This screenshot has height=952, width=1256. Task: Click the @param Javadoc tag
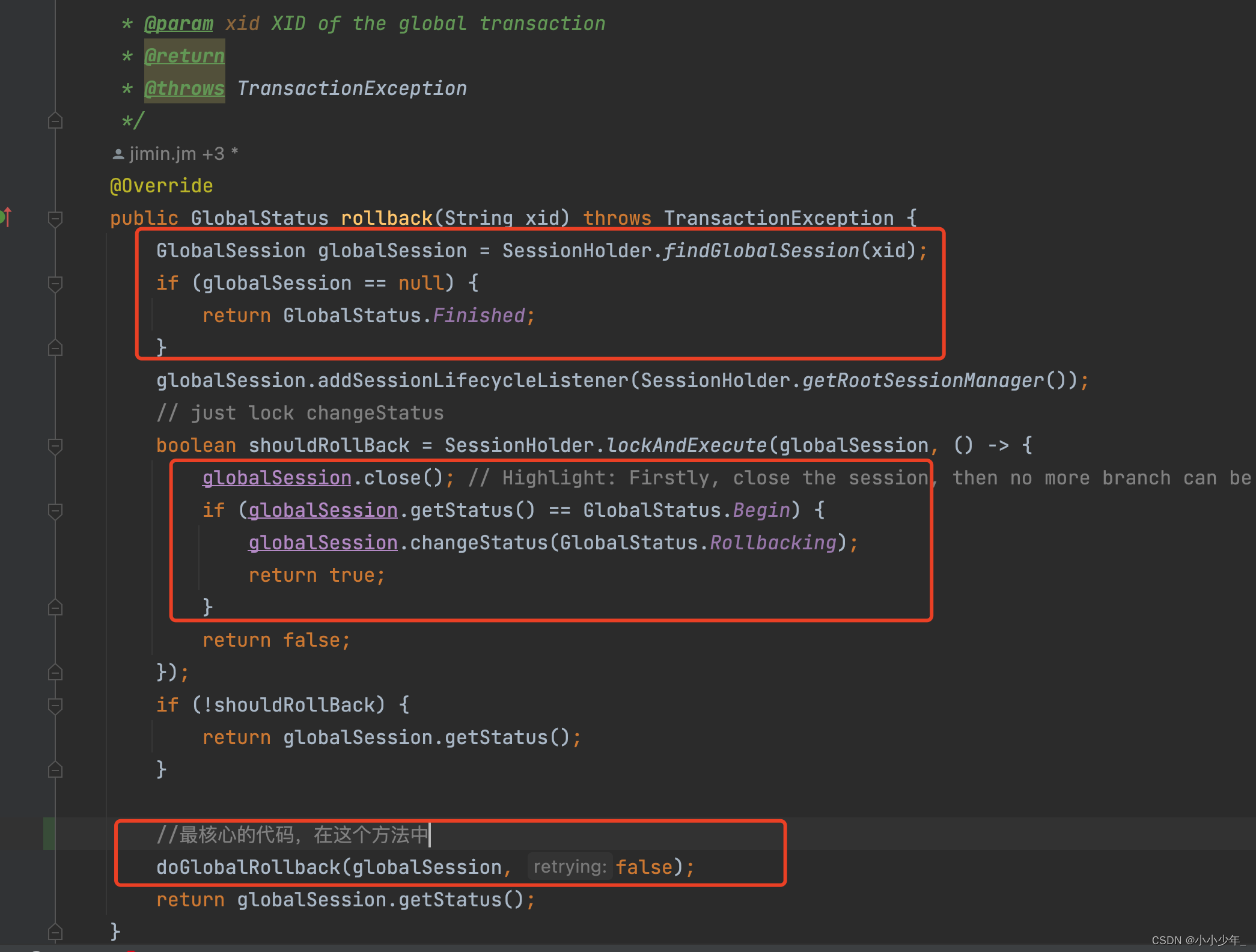[178, 24]
